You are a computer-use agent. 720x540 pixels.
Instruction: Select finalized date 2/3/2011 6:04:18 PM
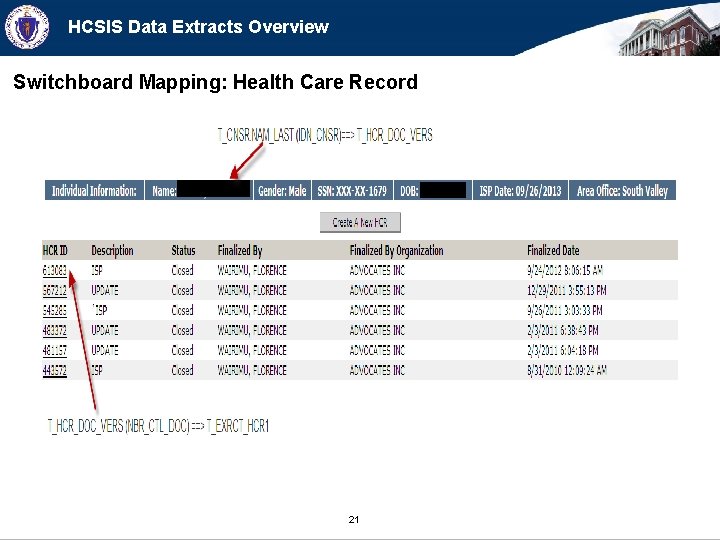(x=562, y=350)
